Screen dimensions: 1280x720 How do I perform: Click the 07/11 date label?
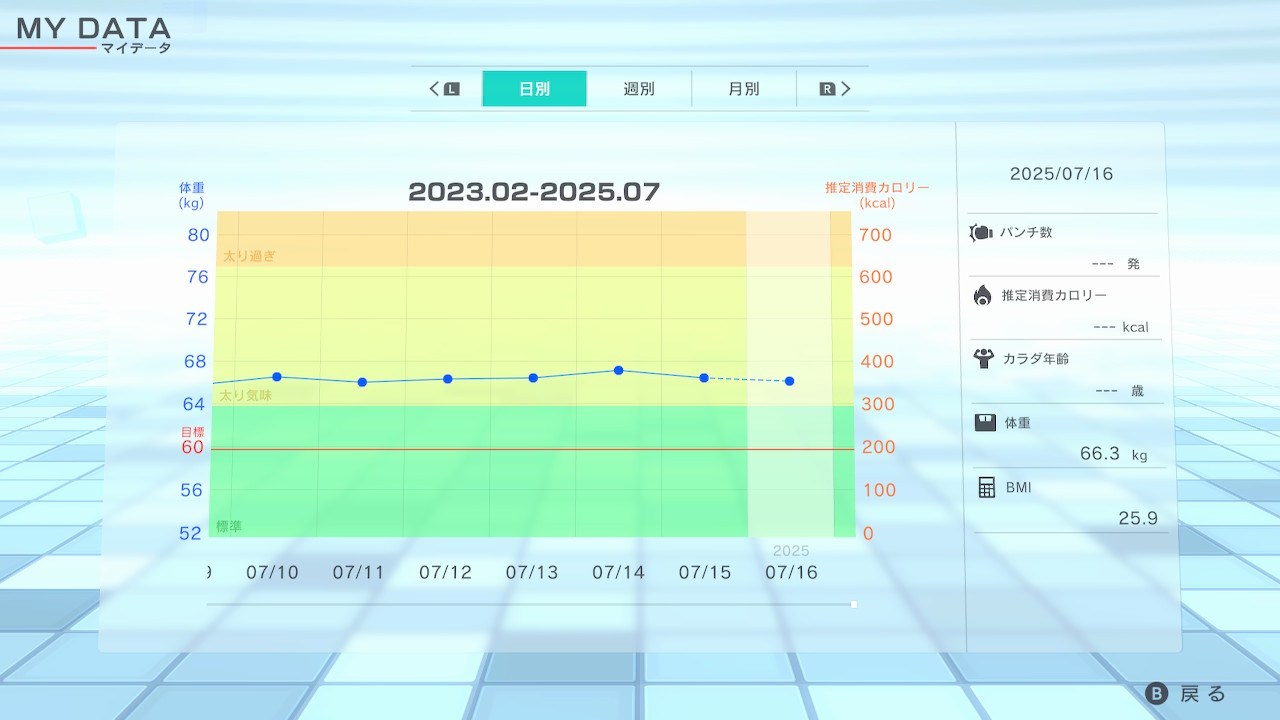point(359,573)
